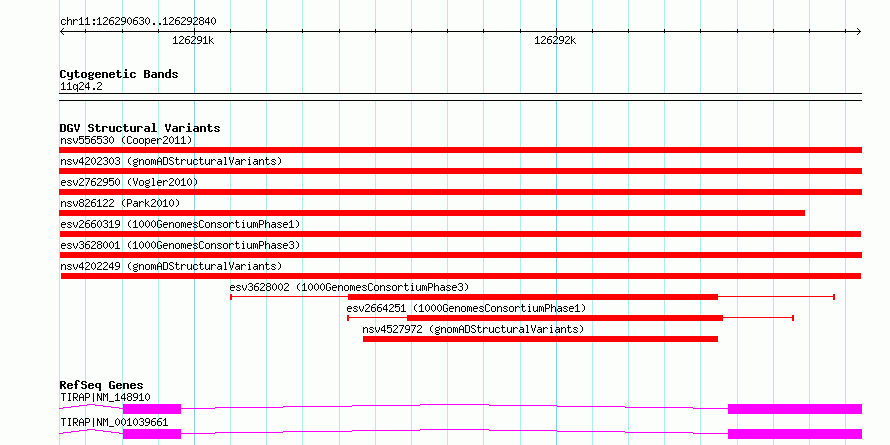Click the nsv4527972 (gnomADStructuralVariants) label
Image resolution: width=890 pixels, height=445 pixels.
tap(473, 329)
